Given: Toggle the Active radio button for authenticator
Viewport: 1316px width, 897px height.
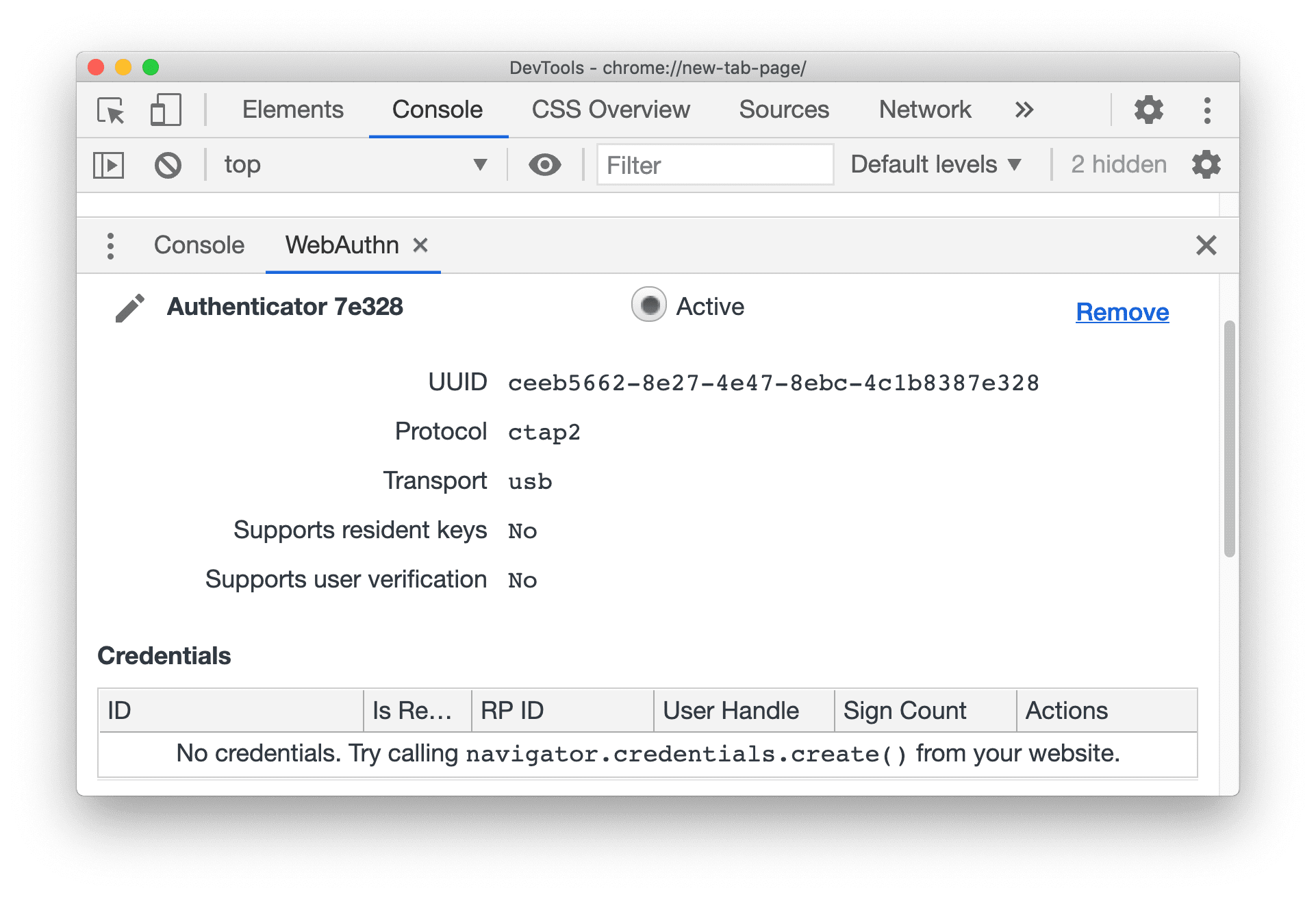Looking at the screenshot, I should 647,308.
